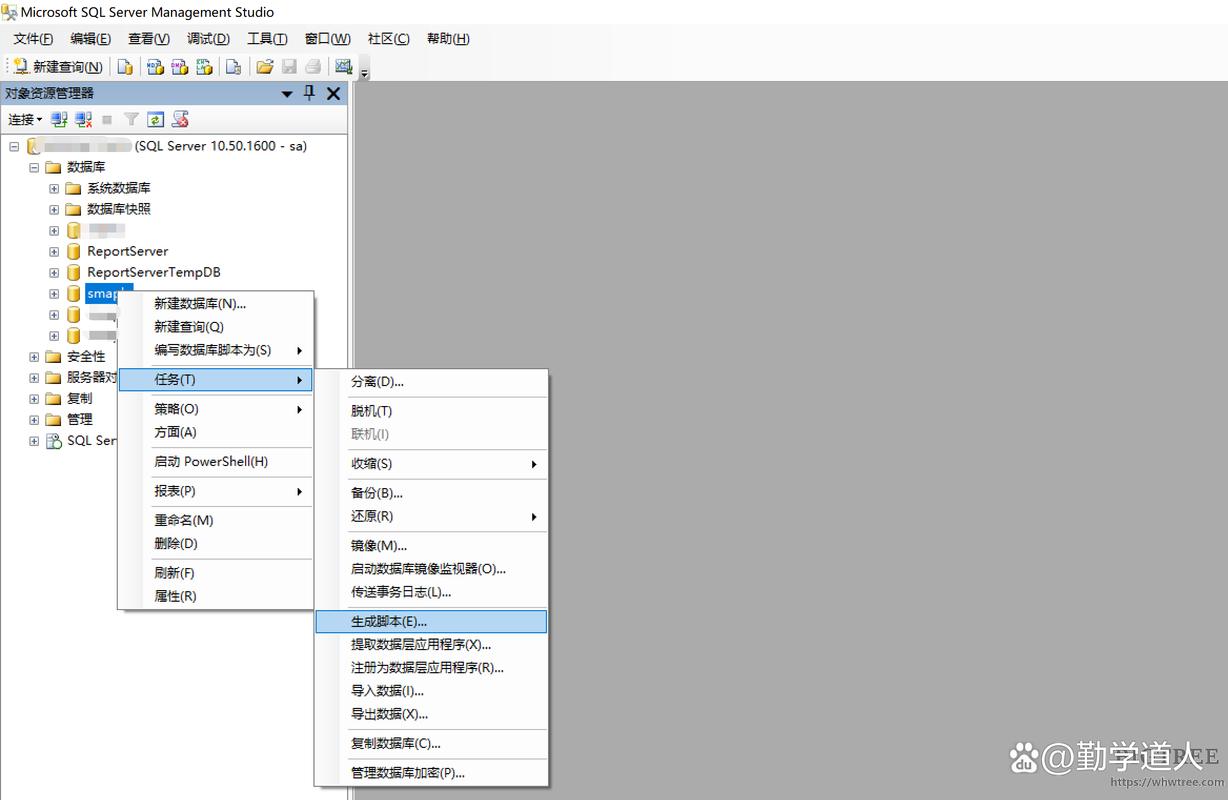Select 生成脚本(E)... in tasks submenu
Screen dimensions: 1228x800
pos(431,622)
